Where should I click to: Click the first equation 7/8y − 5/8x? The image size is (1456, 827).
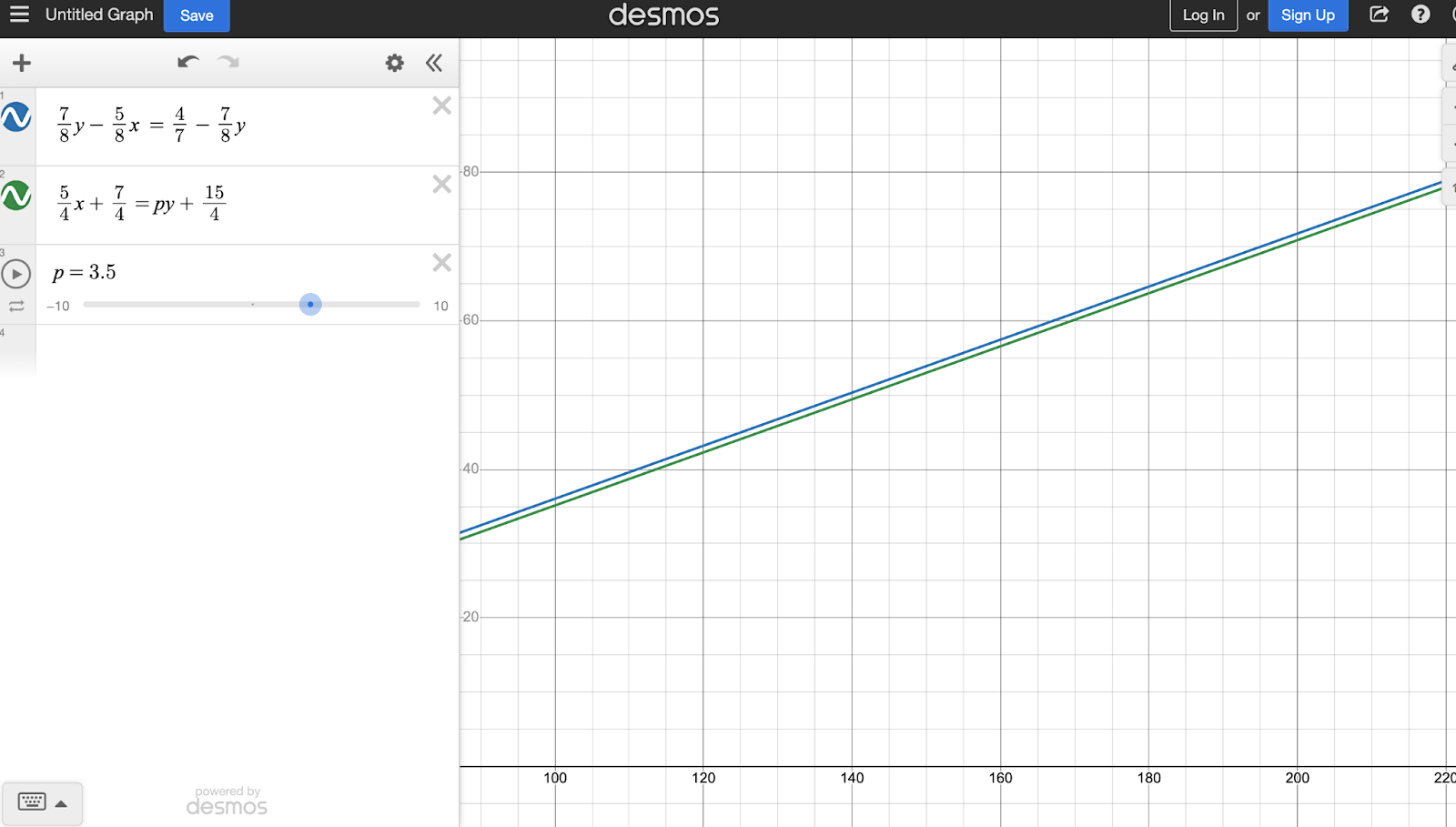click(151, 125)
